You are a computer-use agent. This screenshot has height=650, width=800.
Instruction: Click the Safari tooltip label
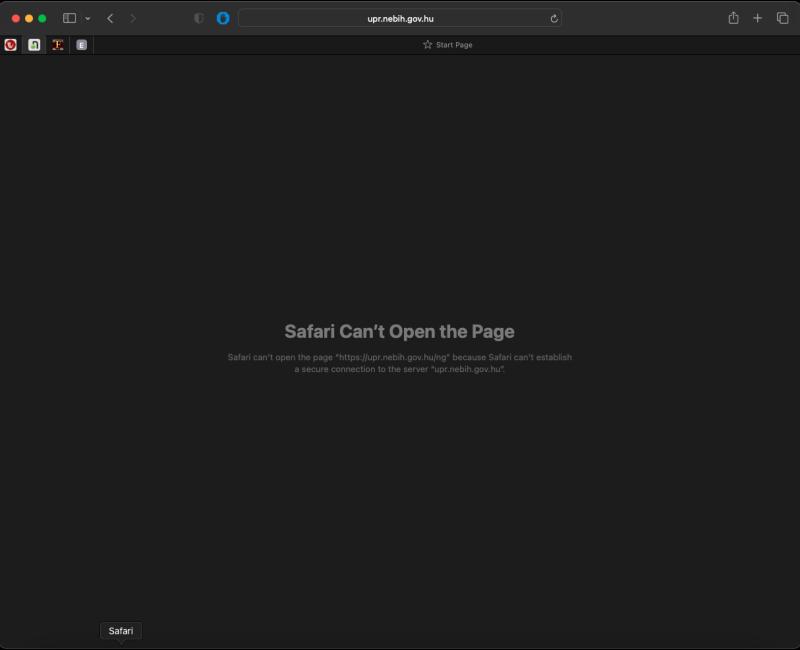pyautogui.click(x=121, y=631)
